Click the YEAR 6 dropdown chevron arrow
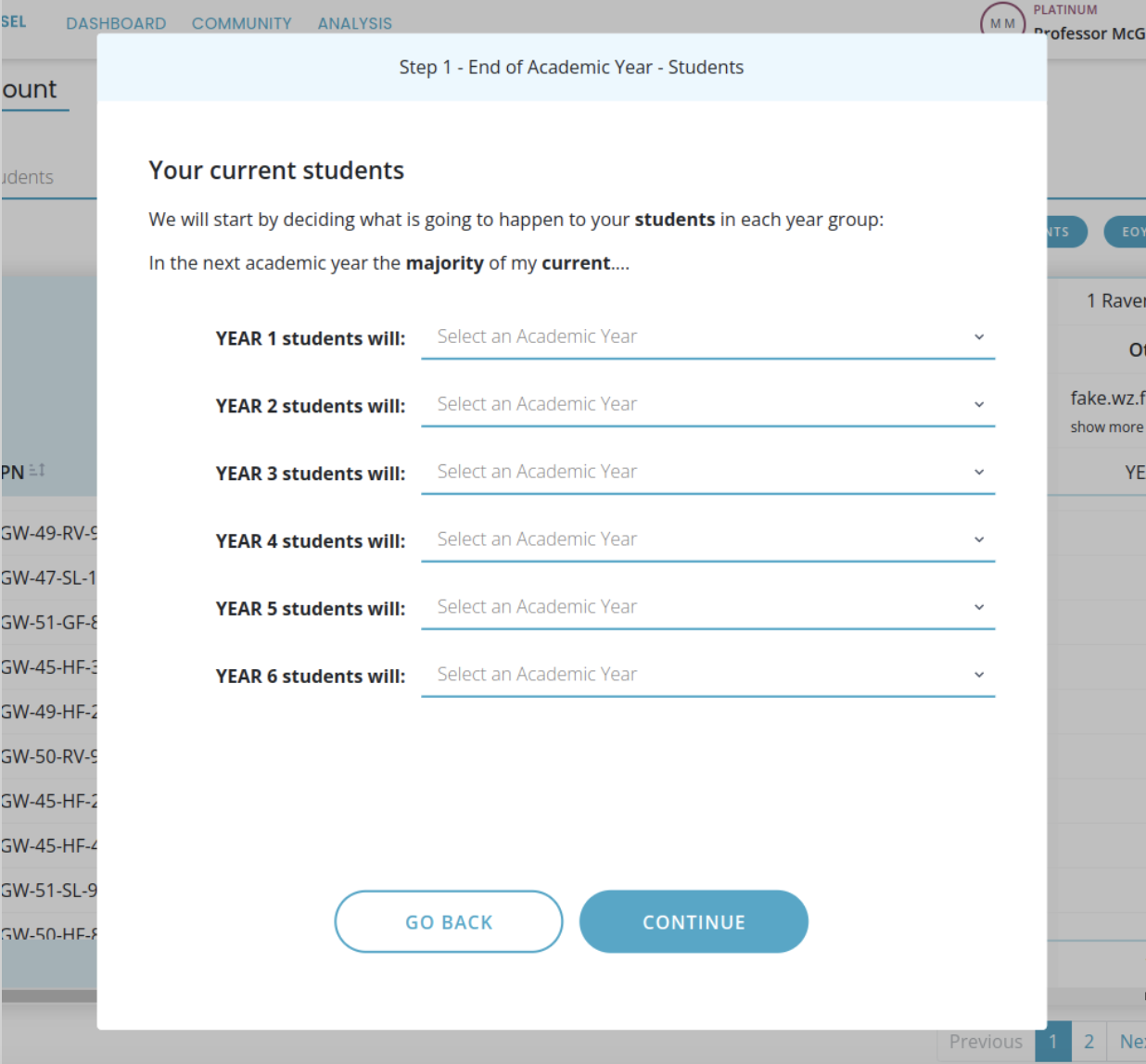 point(978,676)
